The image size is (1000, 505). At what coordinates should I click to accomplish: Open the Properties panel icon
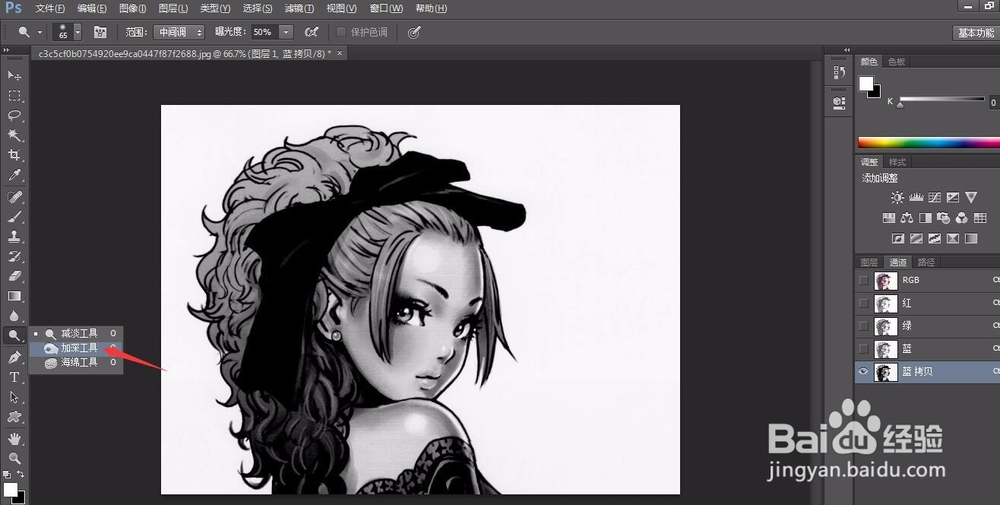tap(839, 102)
